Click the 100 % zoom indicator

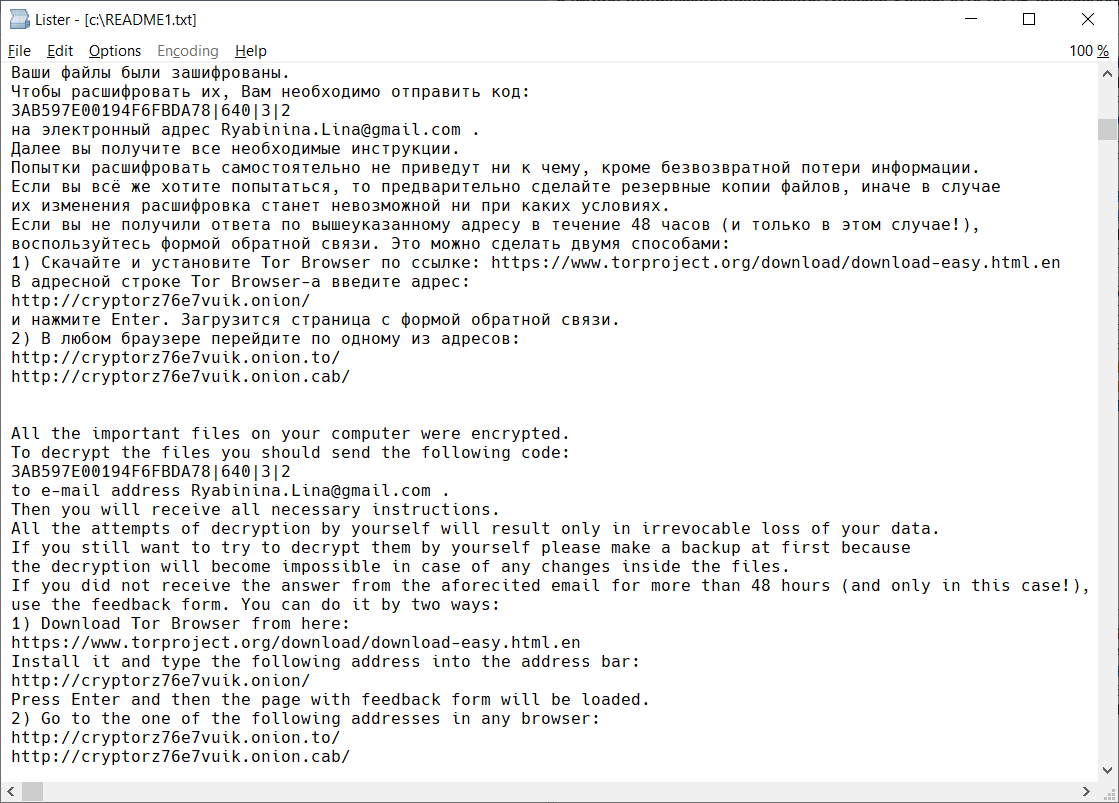click(1088, 51)
